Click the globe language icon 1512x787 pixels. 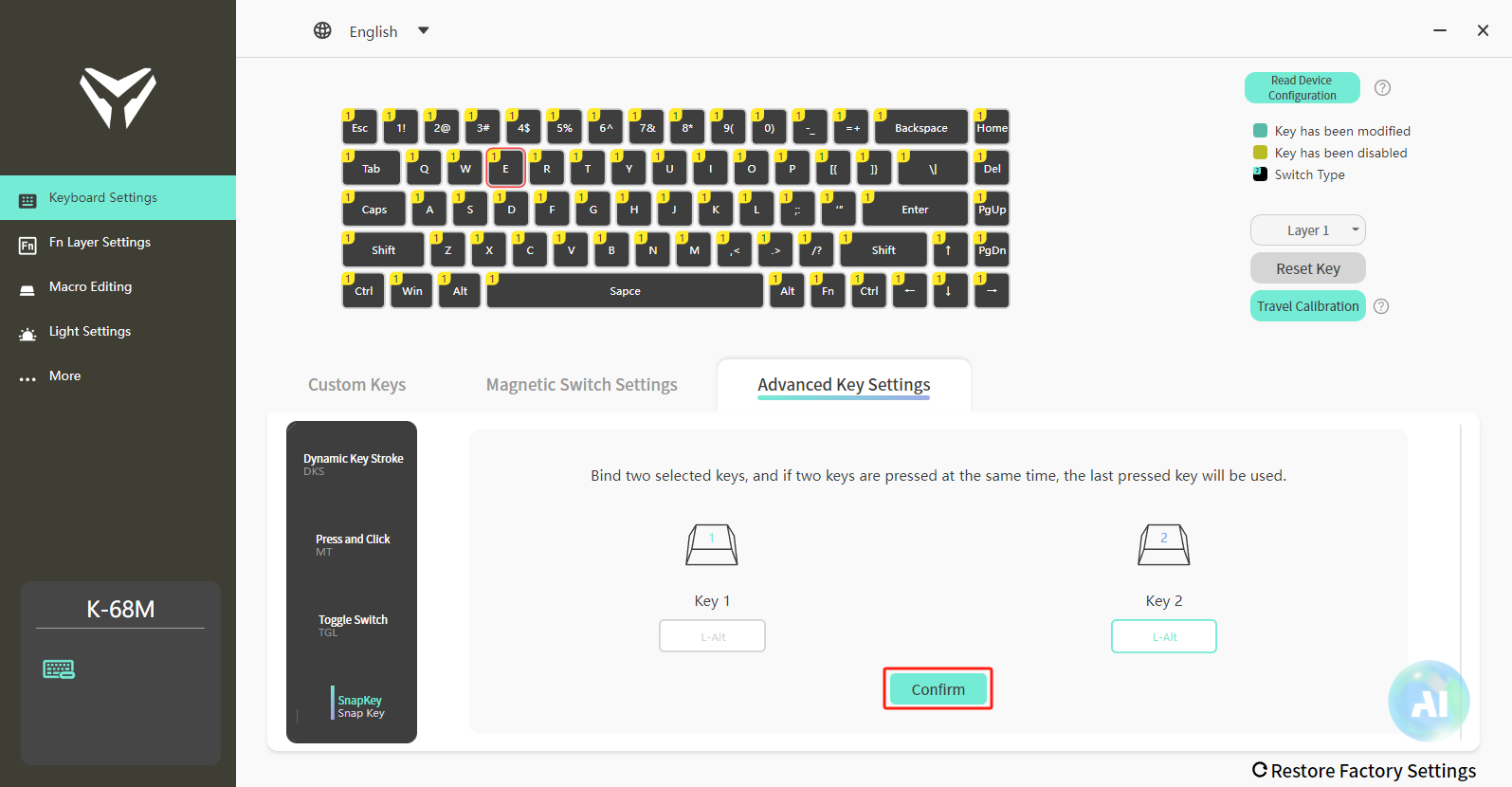tap(322, 30)
